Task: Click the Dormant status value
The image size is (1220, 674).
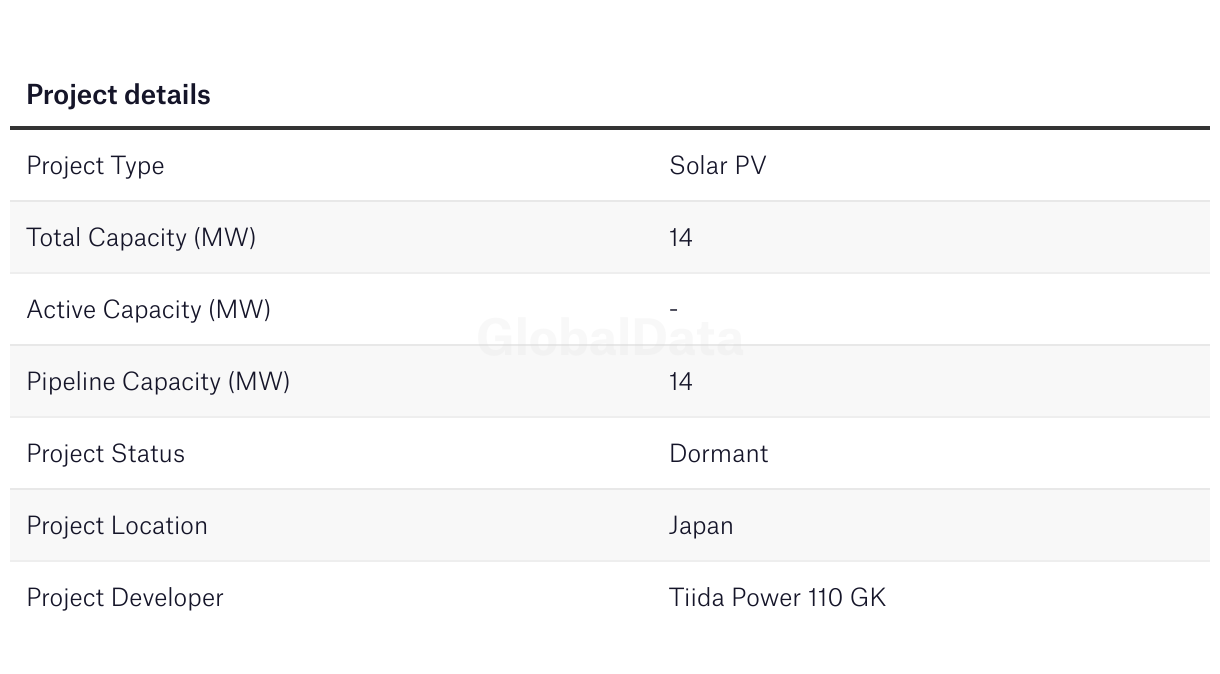Action: [x=719, y=454]
